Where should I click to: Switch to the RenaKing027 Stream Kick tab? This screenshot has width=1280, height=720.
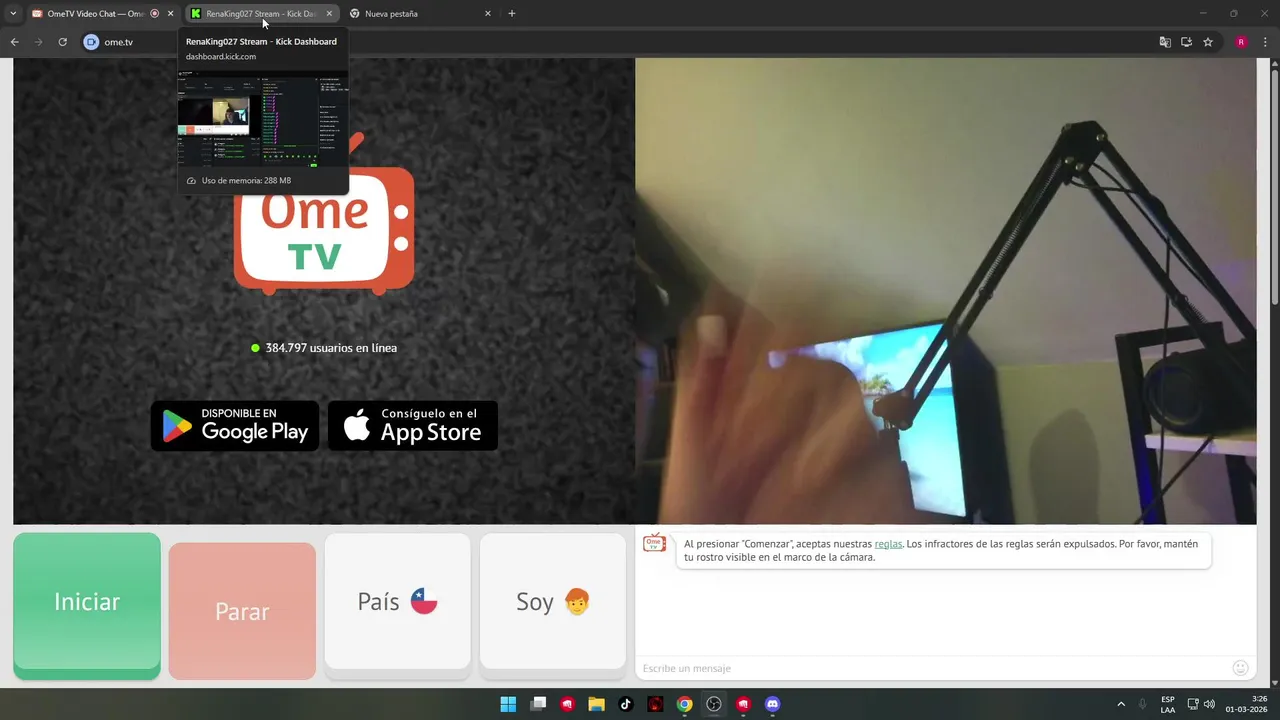(x=260, y=14)
